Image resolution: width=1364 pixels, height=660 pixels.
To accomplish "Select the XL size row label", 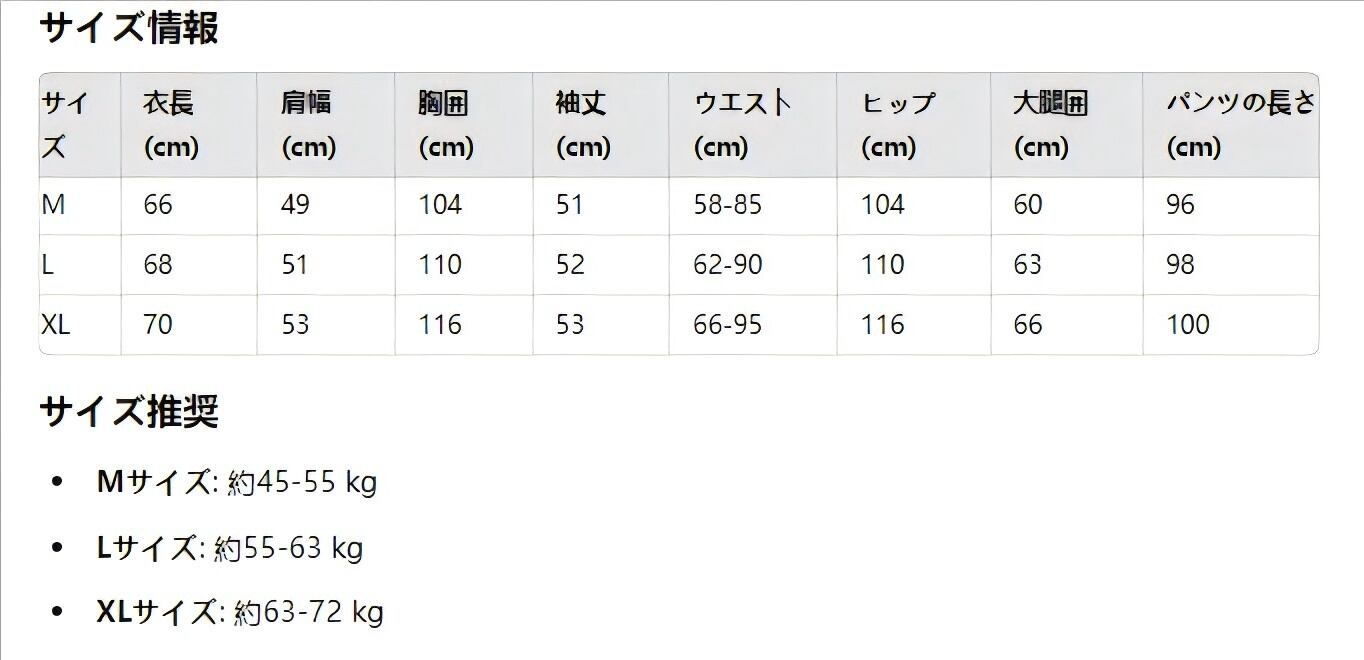I will [56, 325].
